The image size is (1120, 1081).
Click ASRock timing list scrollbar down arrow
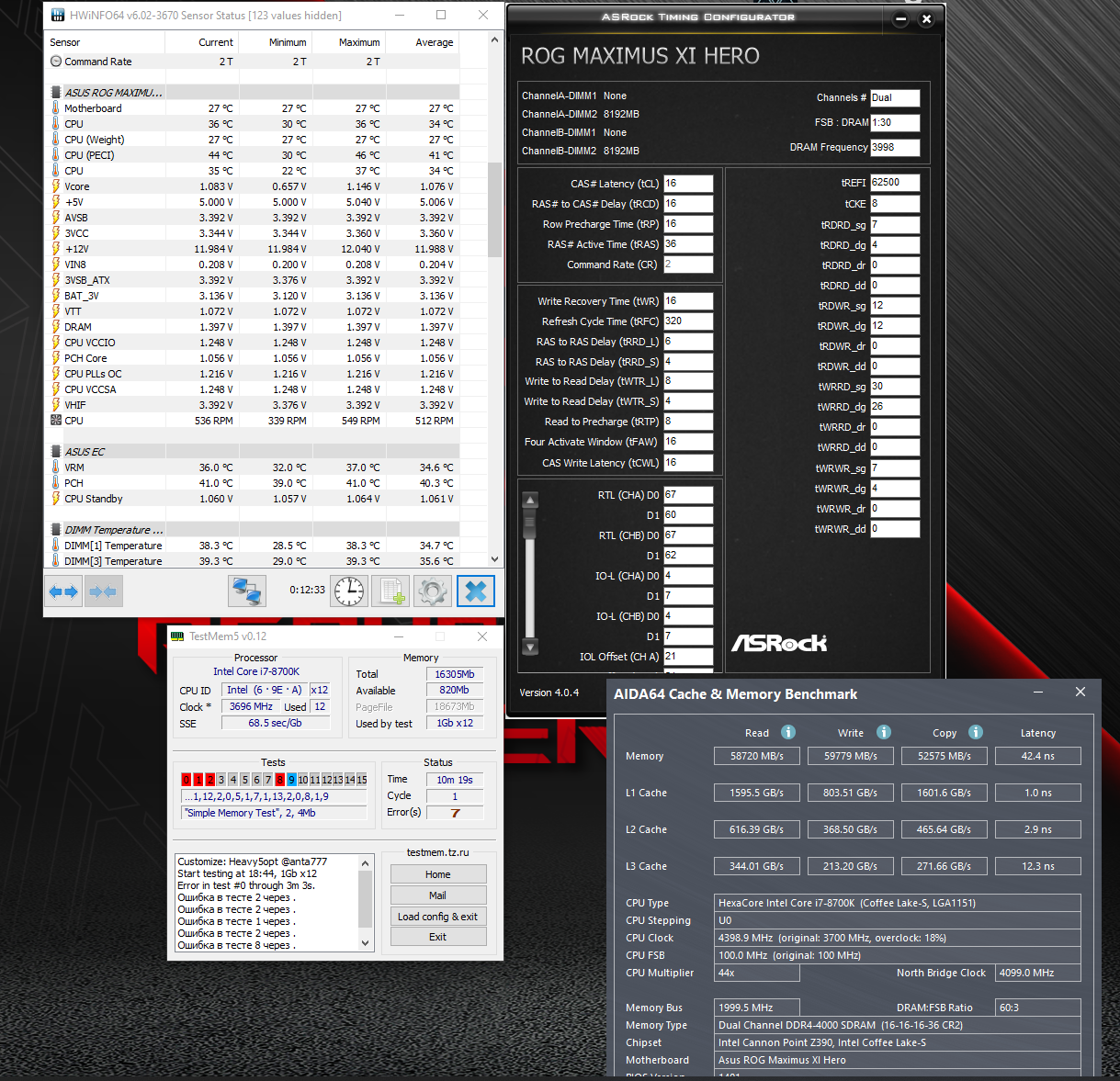[529, 647]
